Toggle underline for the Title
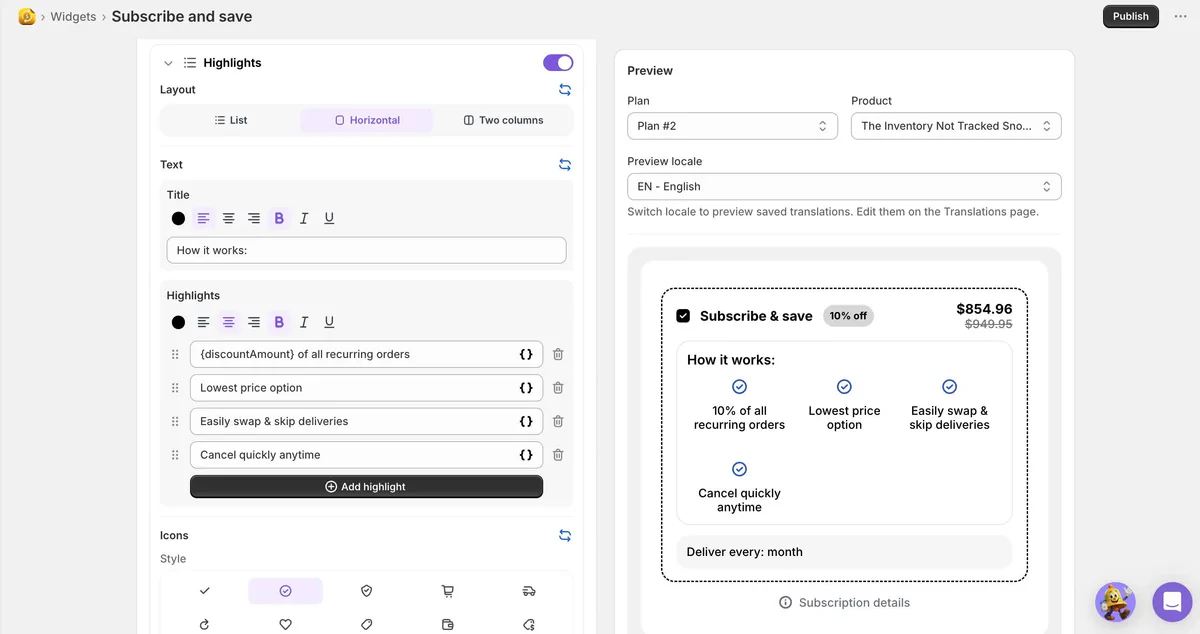Image resolution: width=1200 pixels, height=634 pixels. click(x=329, y=218)
